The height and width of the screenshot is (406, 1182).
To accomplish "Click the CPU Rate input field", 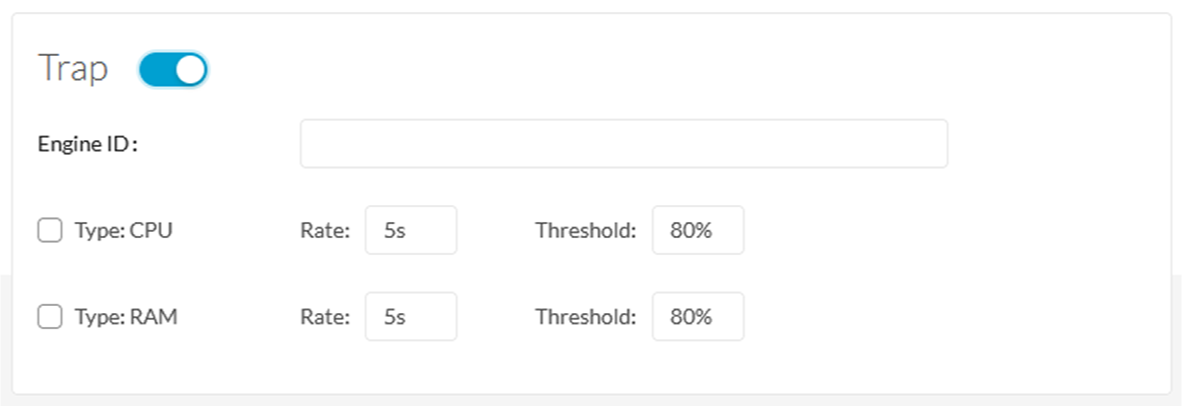I will (411, 231).
